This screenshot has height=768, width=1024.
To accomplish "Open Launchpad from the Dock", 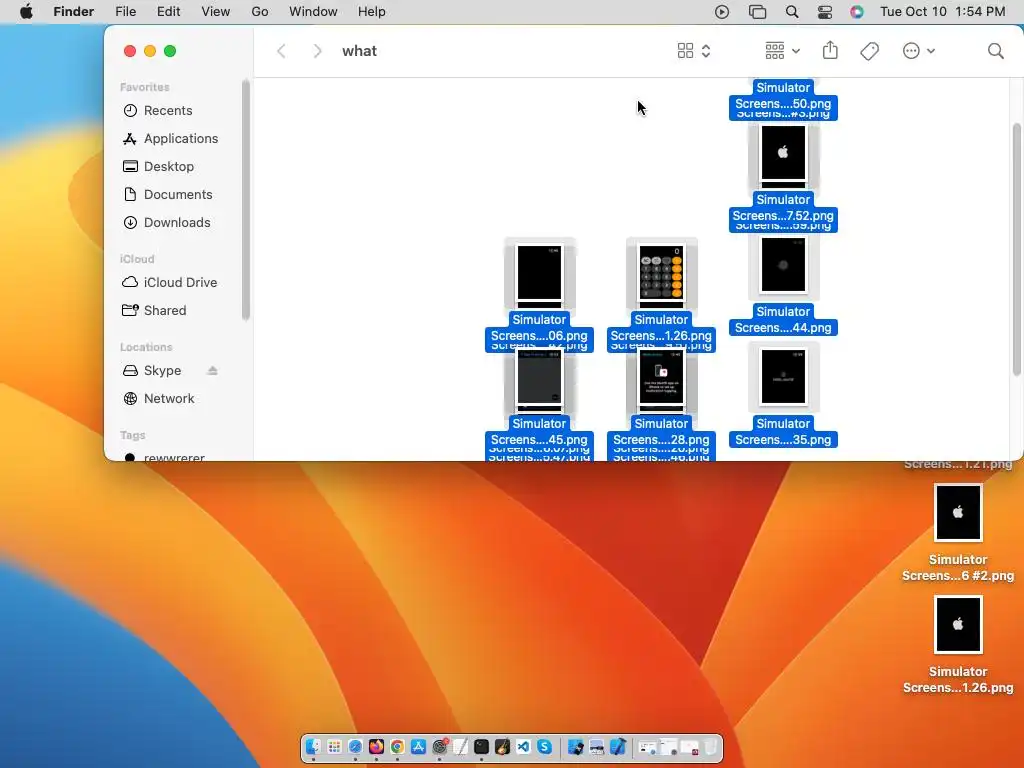I will [334, 746].
